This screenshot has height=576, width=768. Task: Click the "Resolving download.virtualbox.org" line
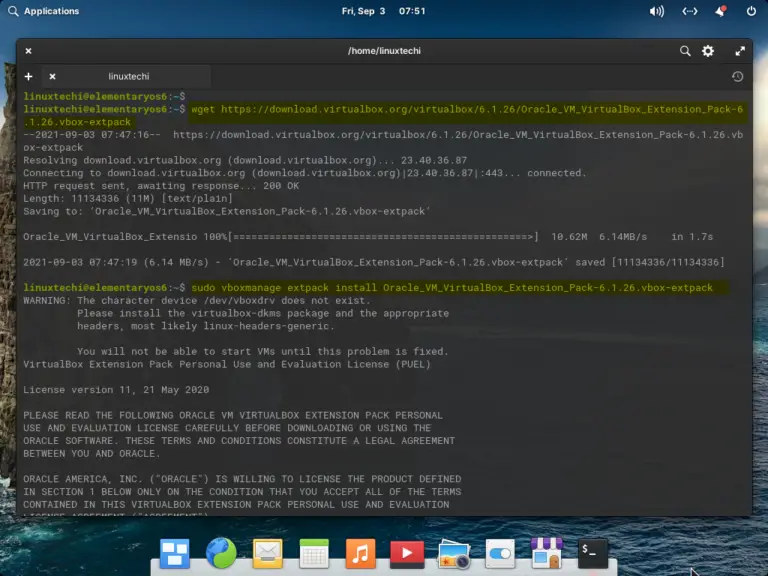245,161
